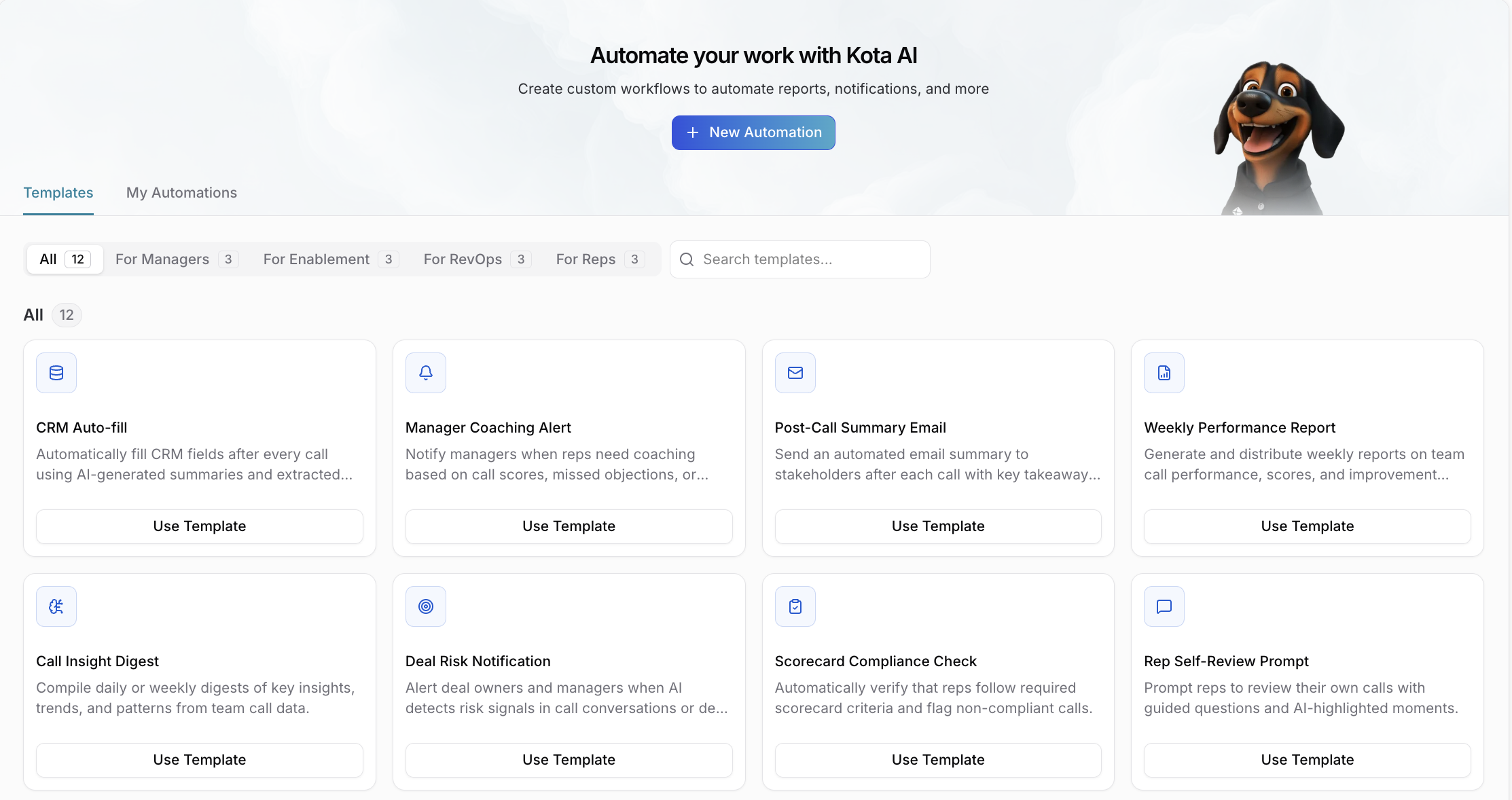This screenshot has width=1512, height=800.
Task: Click the Deal Risk Notification target icon
Action: pyautogui.click(x=426, y=606)
